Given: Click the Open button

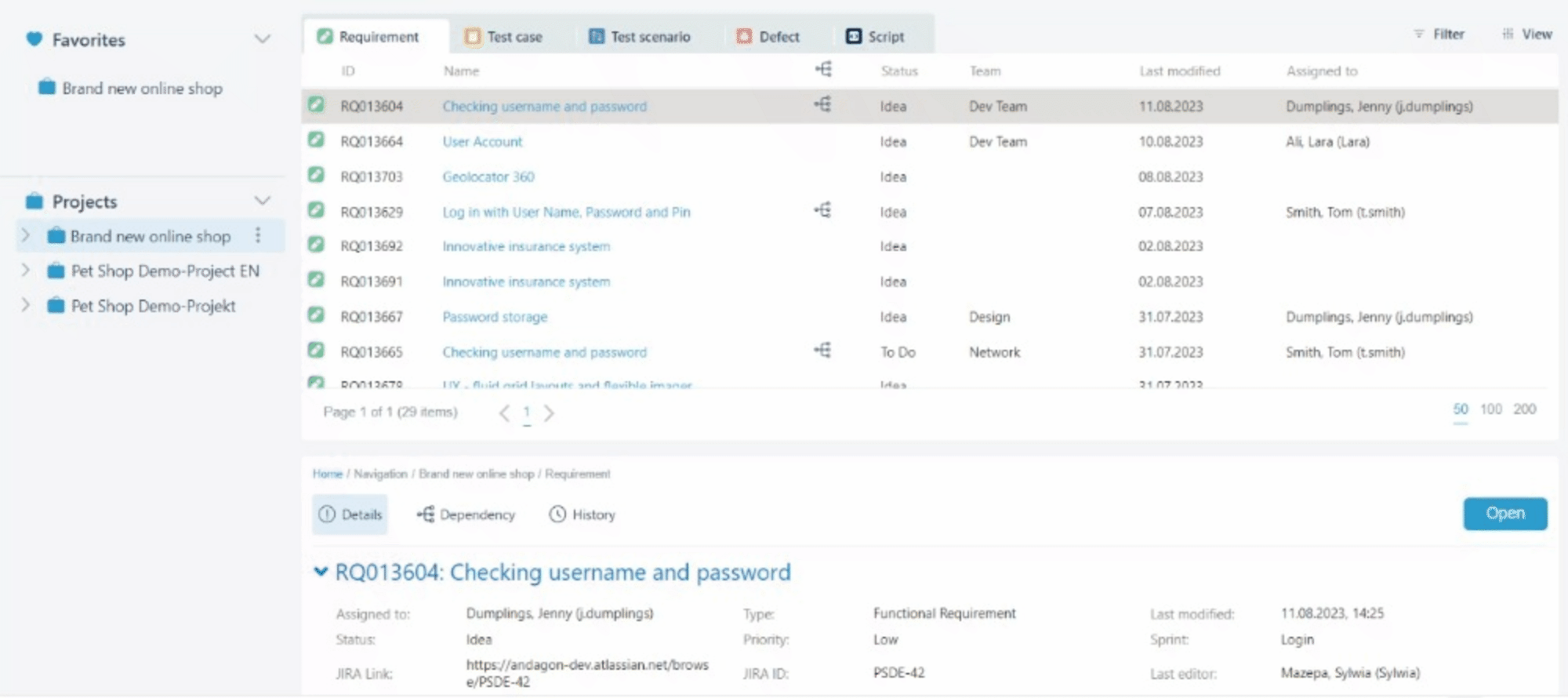Looking at the screenshot, I should 1504,514.
